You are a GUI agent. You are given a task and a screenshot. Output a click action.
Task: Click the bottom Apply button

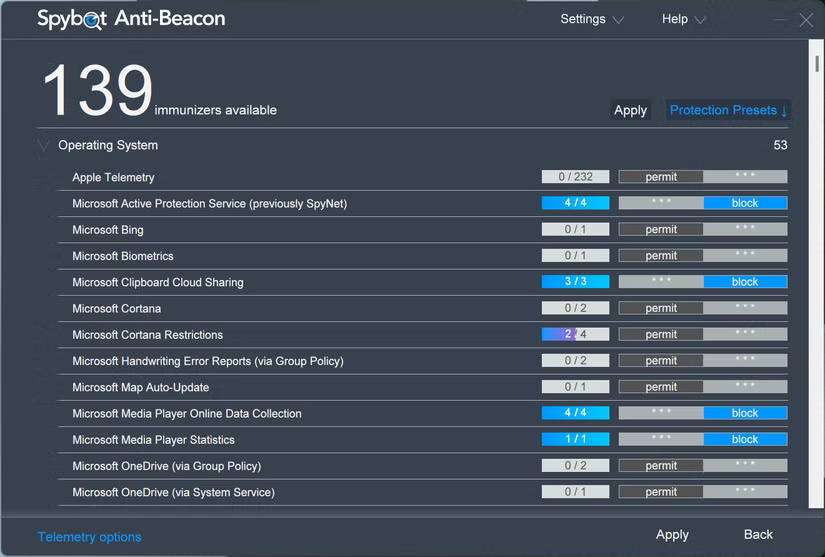[672, 534]
